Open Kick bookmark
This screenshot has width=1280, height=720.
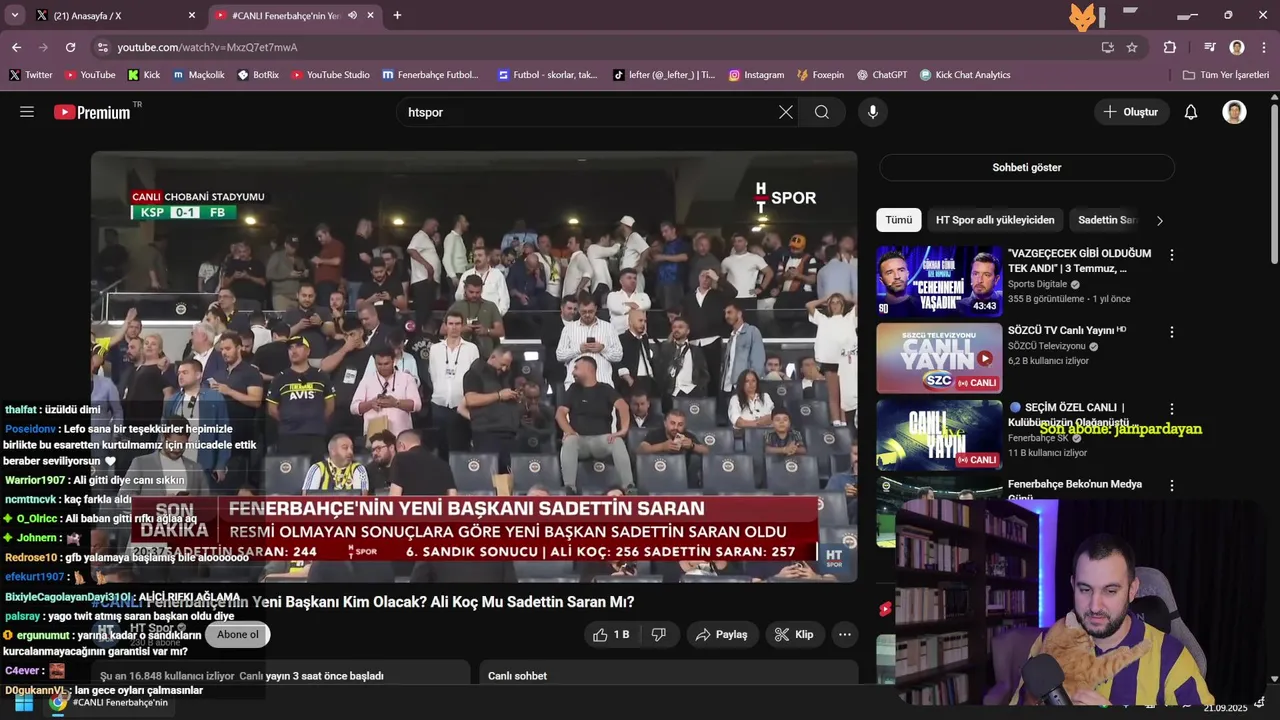click(144, 75)
